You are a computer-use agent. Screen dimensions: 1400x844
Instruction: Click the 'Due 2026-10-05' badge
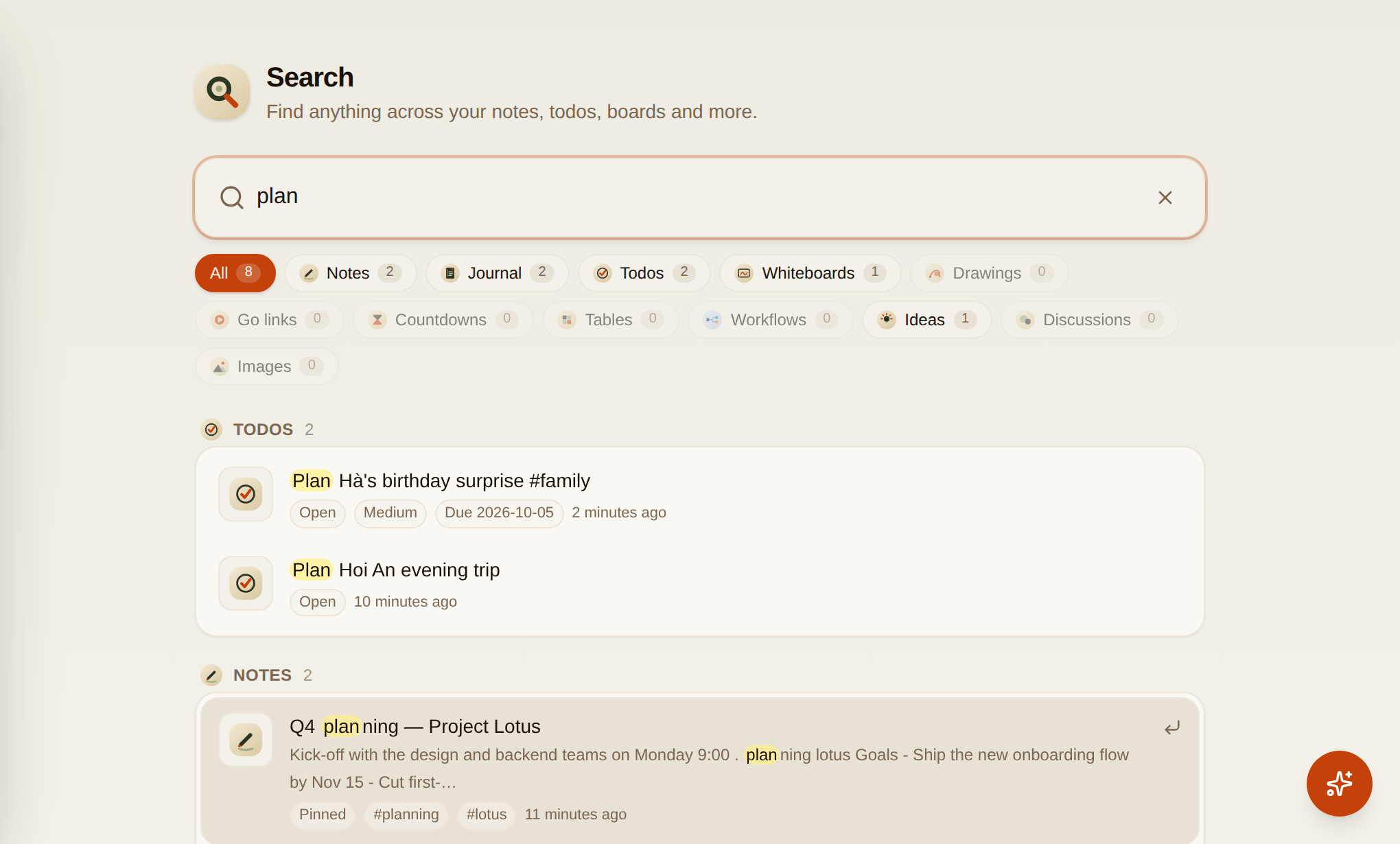click(499, 513)
